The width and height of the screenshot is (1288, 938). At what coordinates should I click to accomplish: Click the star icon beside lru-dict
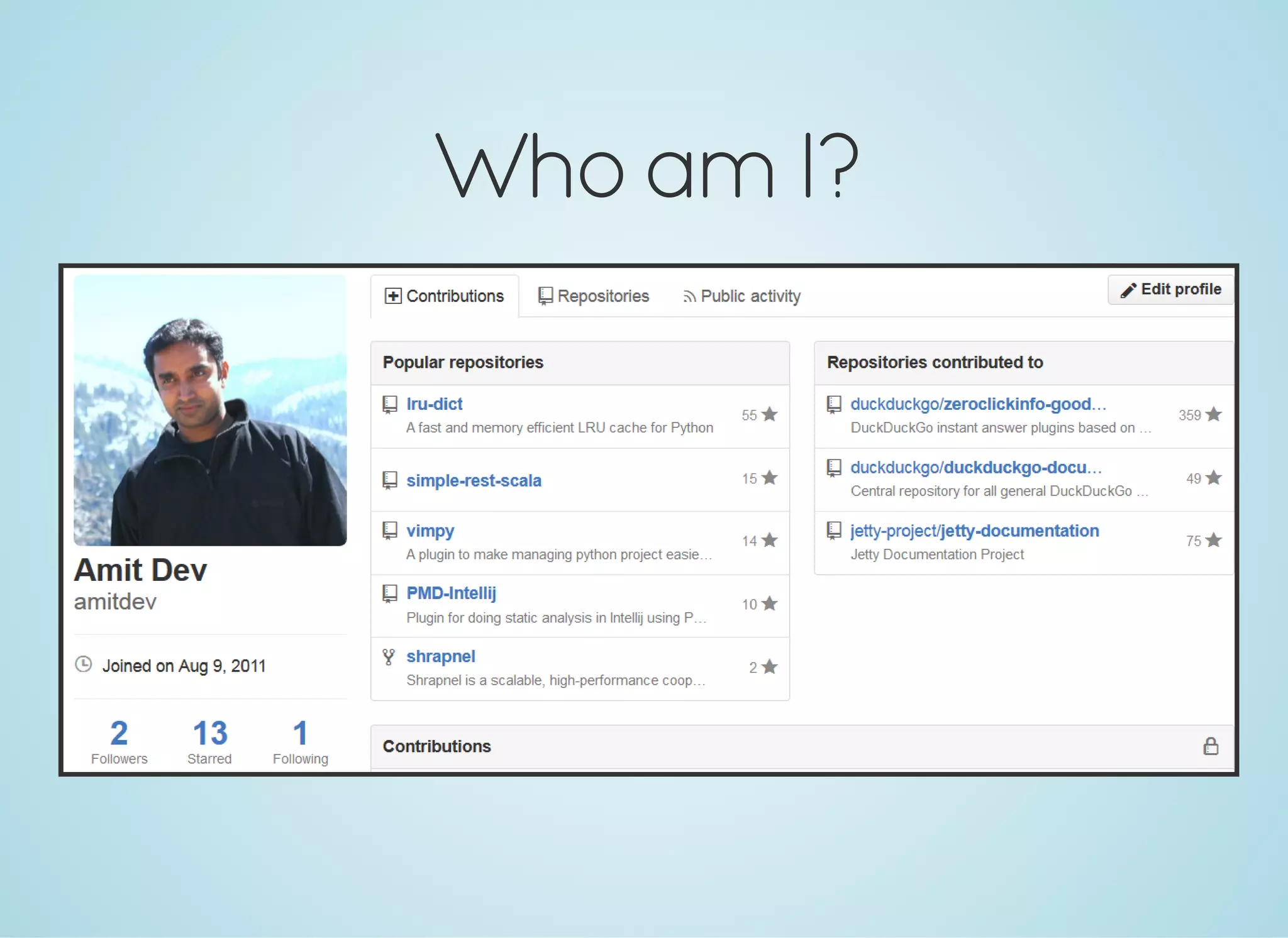tap(769, 414)
